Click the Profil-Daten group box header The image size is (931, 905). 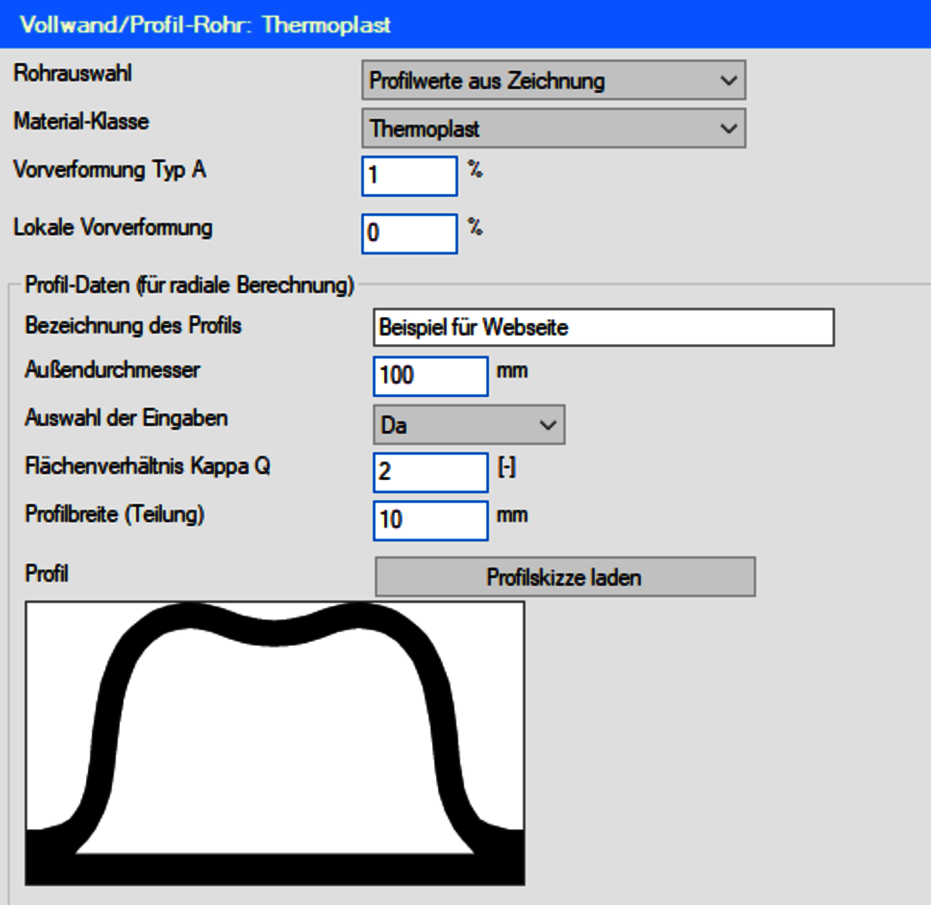188,286
